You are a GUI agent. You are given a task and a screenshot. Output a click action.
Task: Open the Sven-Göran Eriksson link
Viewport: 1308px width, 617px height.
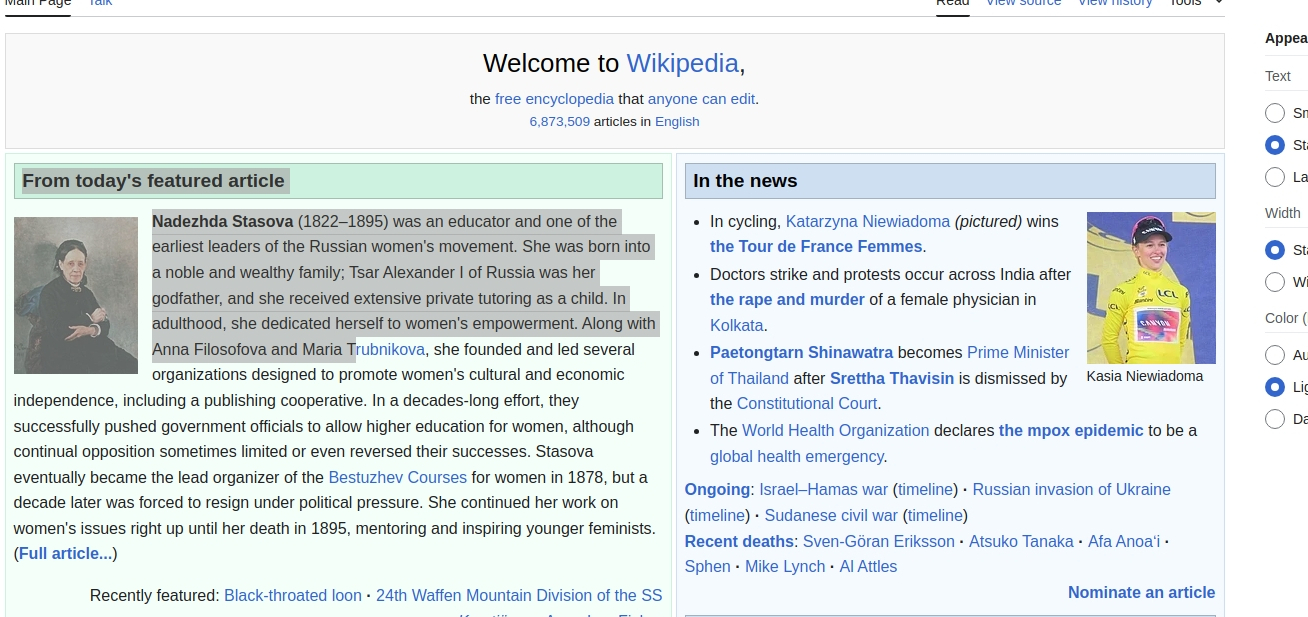tap(878, 541)
